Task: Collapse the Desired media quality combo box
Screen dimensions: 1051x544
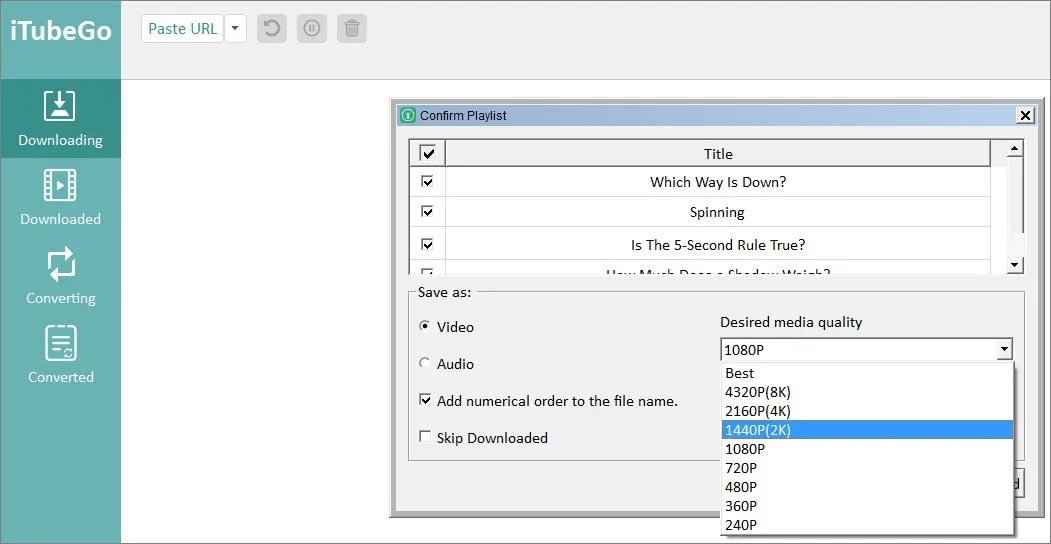Action: [1003, 350]
